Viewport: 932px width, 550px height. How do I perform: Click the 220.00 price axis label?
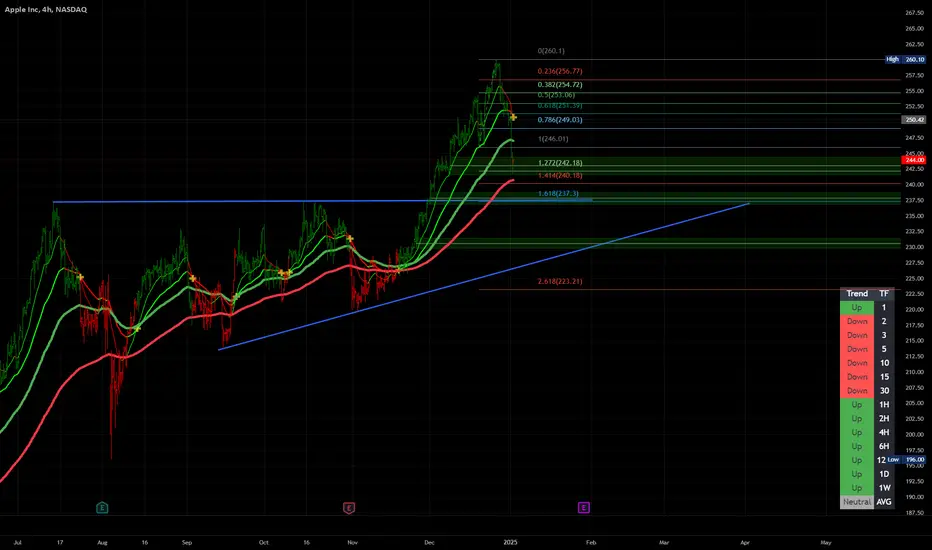[x=914, y=309]
